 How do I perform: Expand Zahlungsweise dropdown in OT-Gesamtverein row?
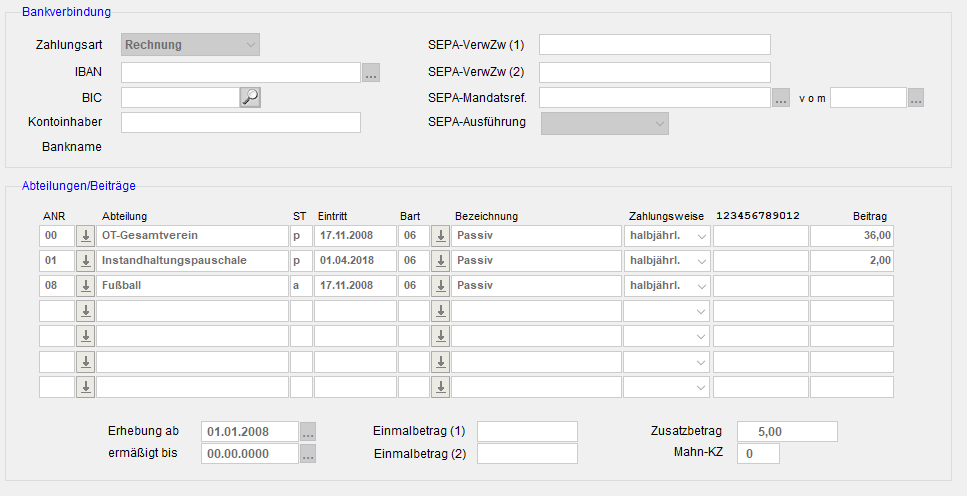666,236
